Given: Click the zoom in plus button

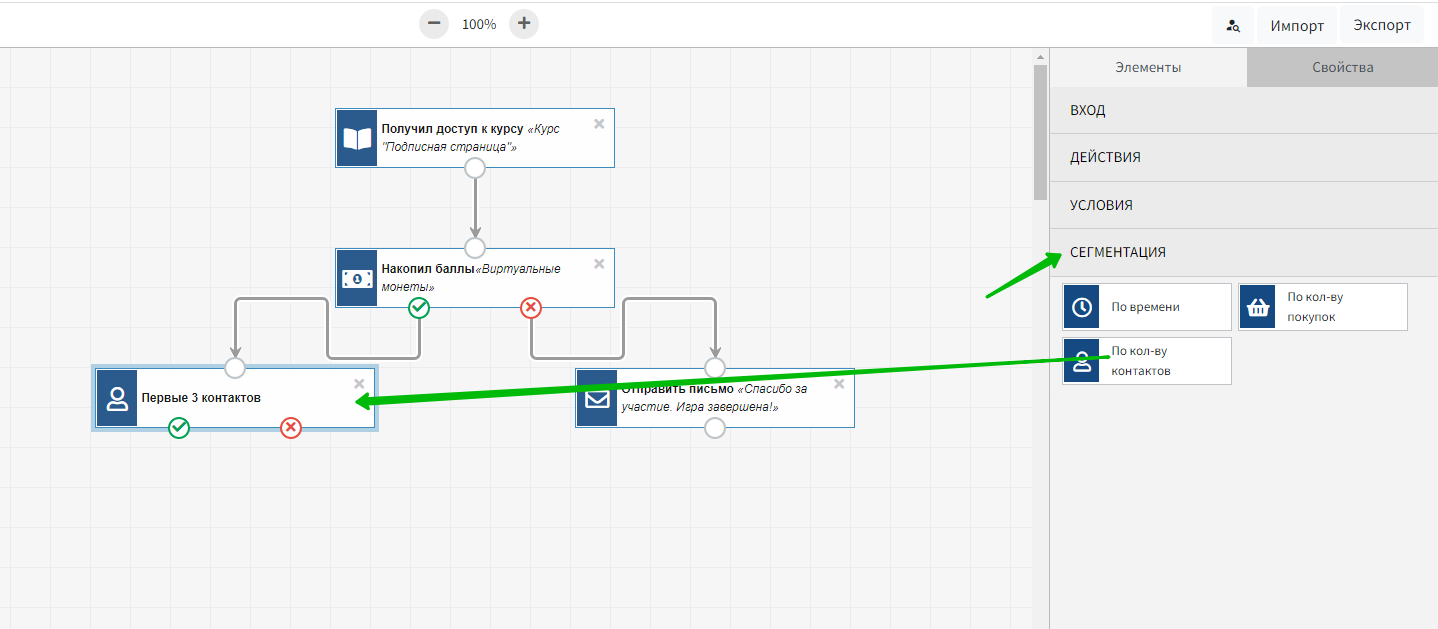Looking at the screenshot, I should click(524, 24).
